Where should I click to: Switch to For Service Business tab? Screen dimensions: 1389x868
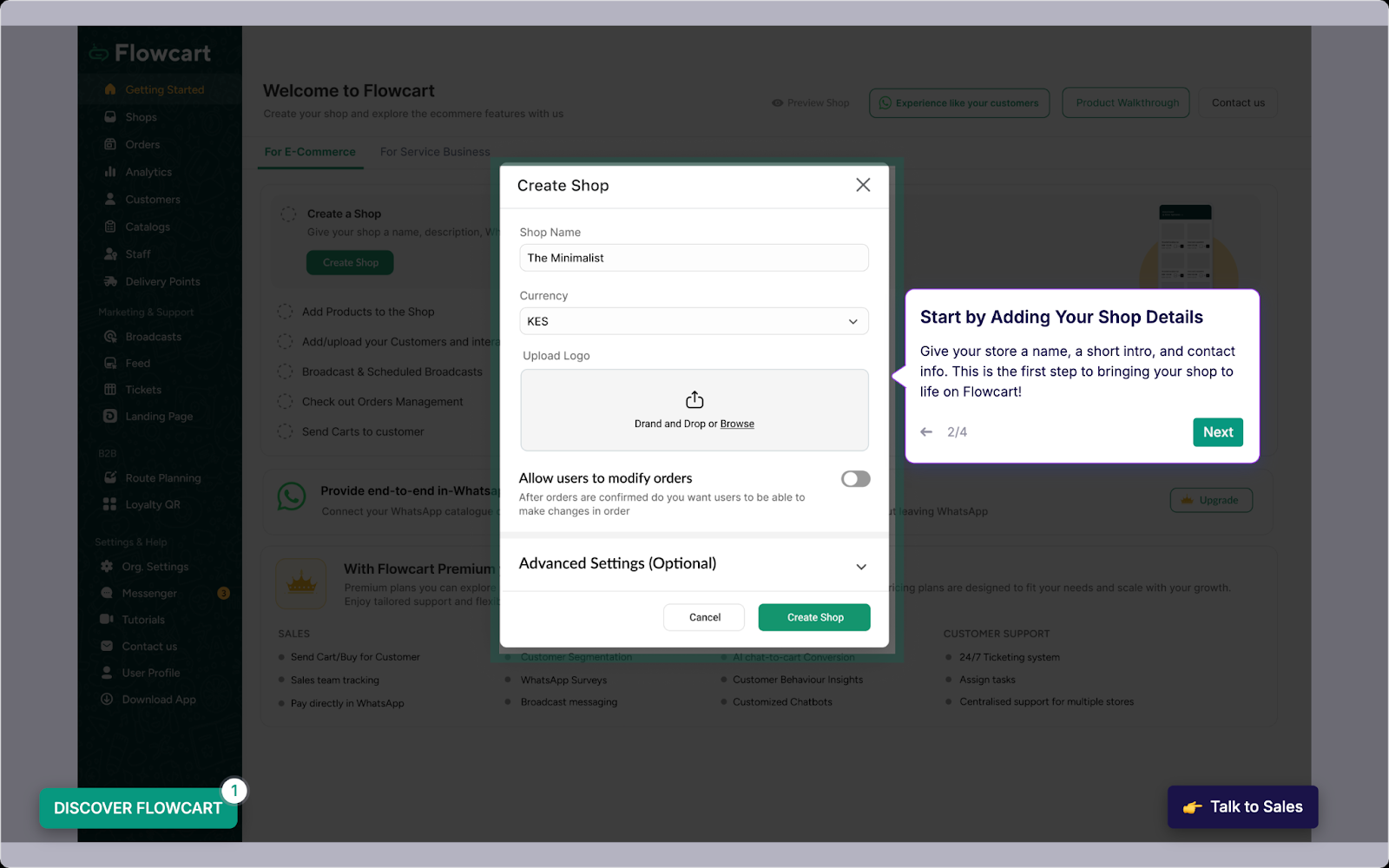coord(435,152)
